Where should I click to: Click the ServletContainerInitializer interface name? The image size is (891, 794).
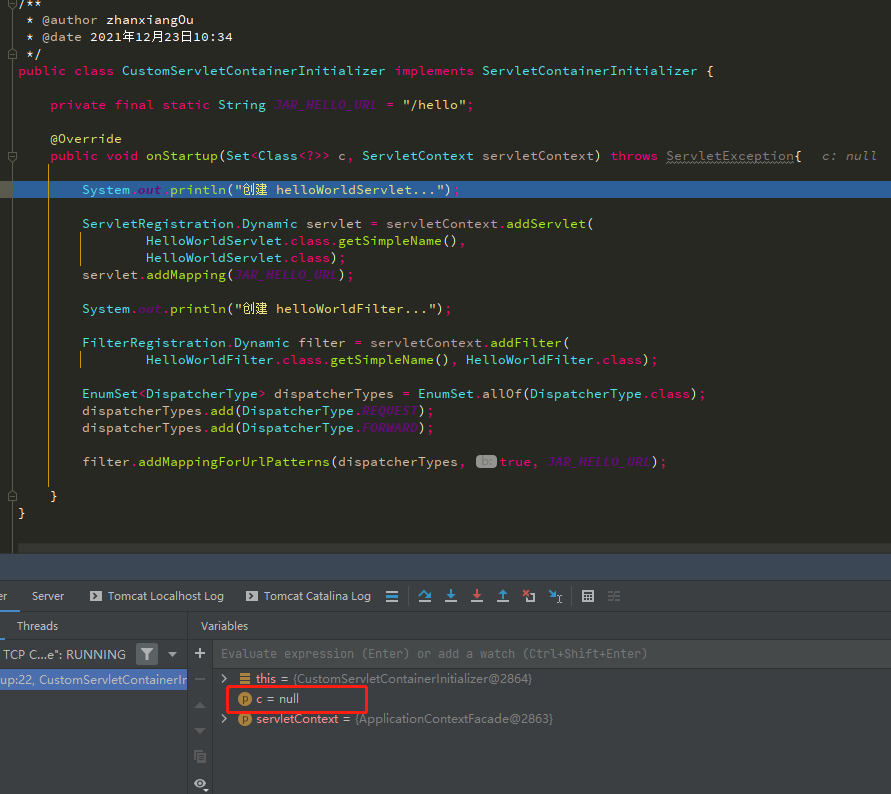coord(589,70)
